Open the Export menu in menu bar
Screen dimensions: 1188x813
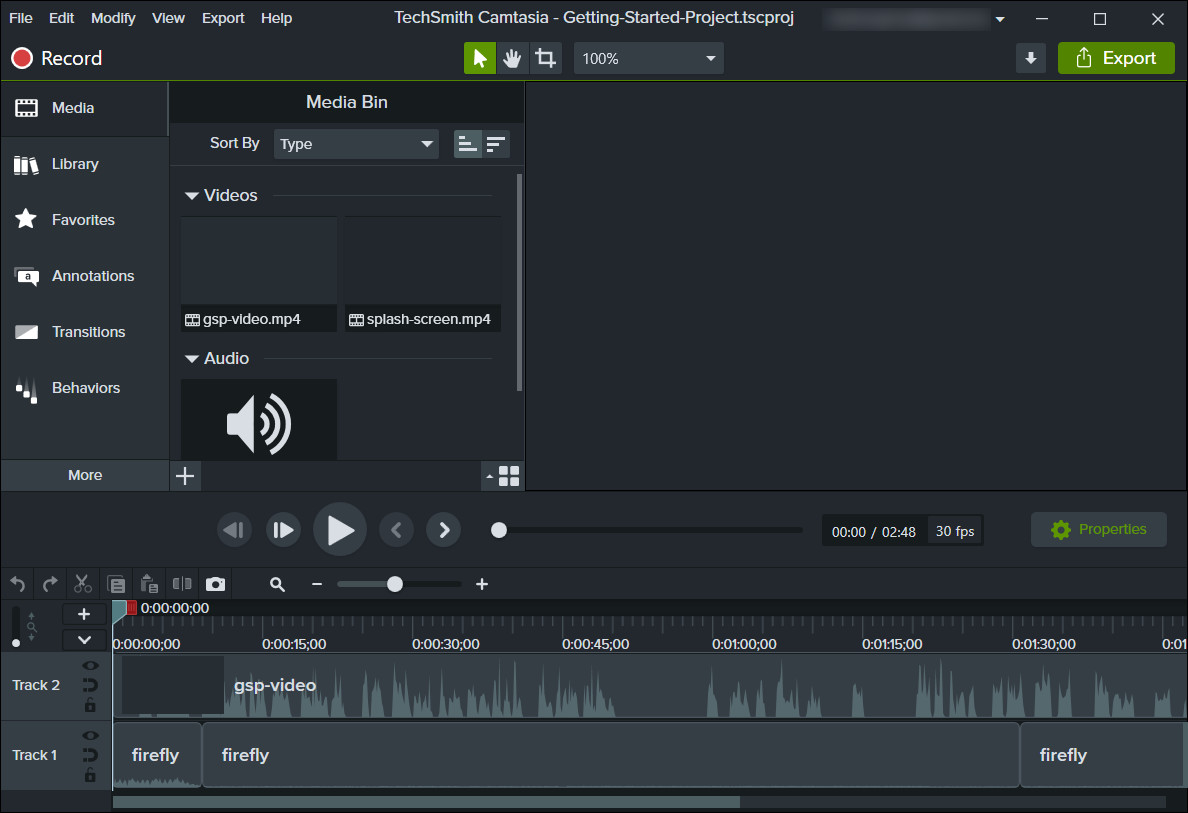point(223,17)
